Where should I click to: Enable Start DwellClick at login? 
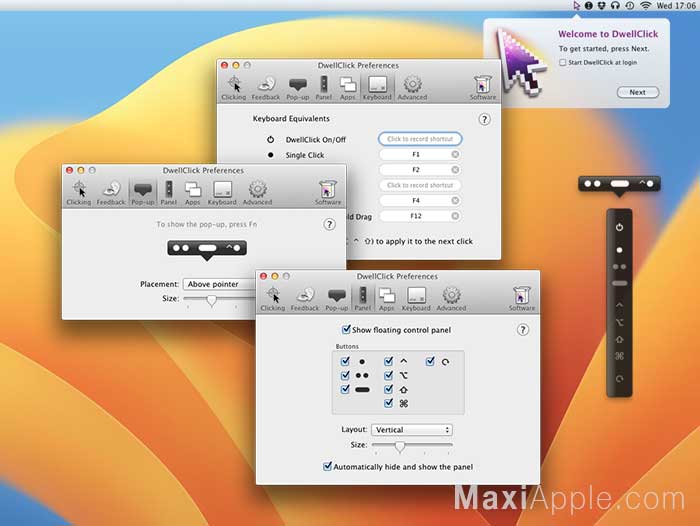coord(562,63)
